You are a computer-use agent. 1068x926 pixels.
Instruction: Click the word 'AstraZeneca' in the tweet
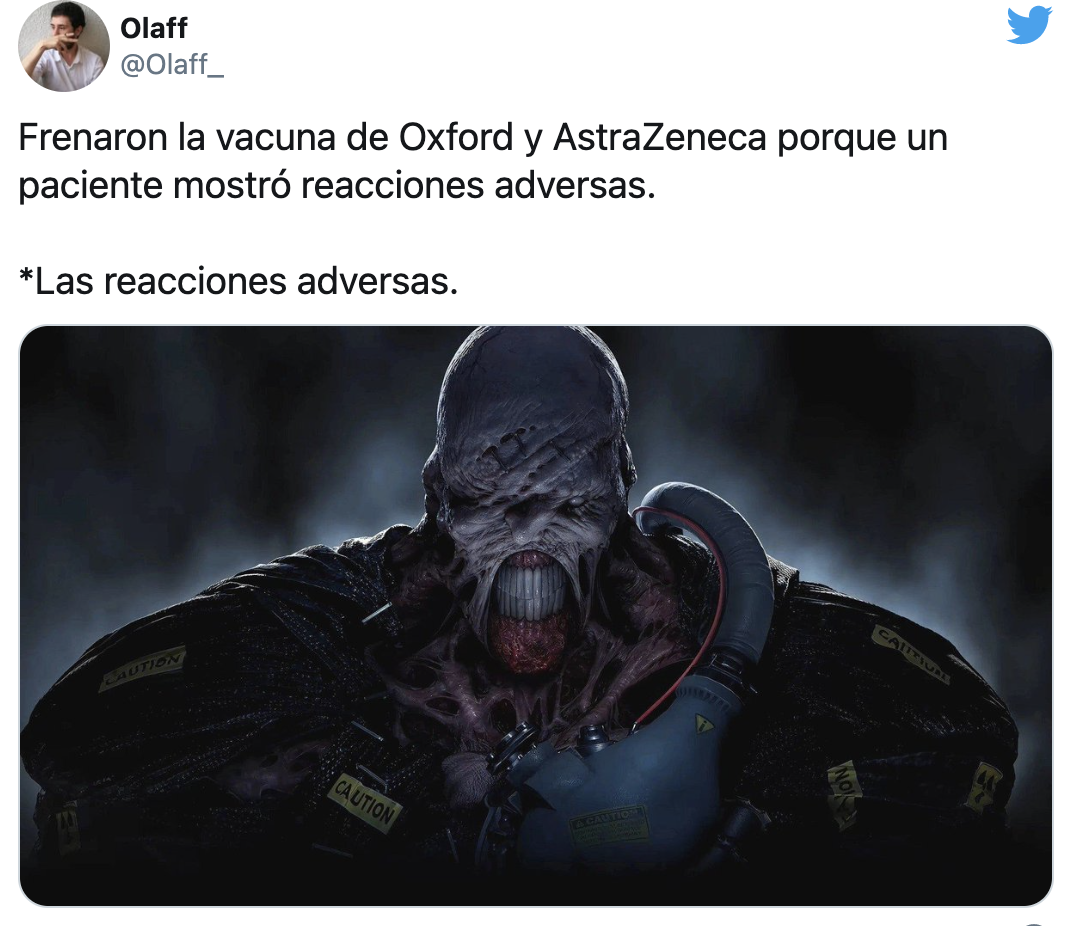[660, 138]
